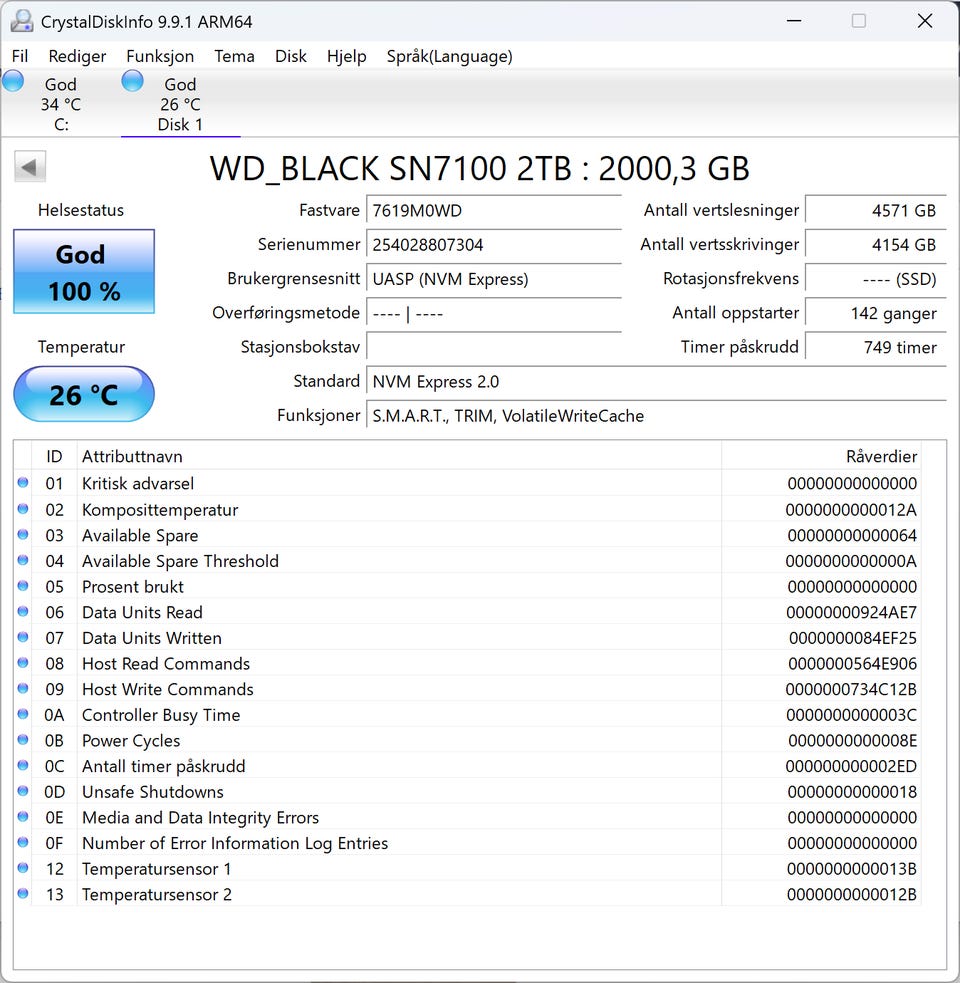Select status dot of Kritisk advarsel row
This screenshot has height=983, width=960.
(23, 483)
